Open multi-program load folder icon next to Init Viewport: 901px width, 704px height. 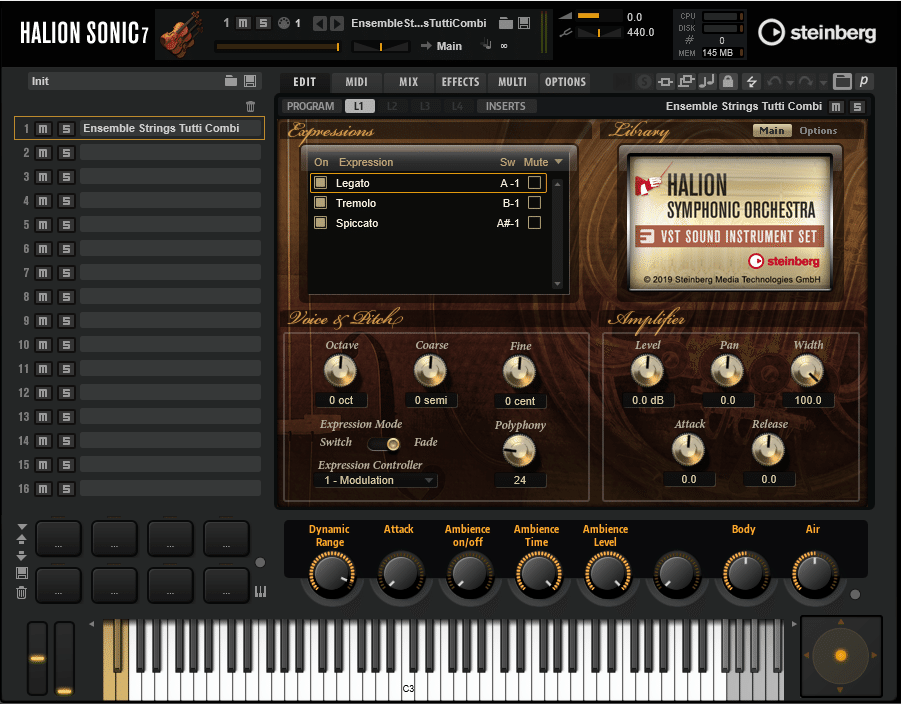(231, 81)
